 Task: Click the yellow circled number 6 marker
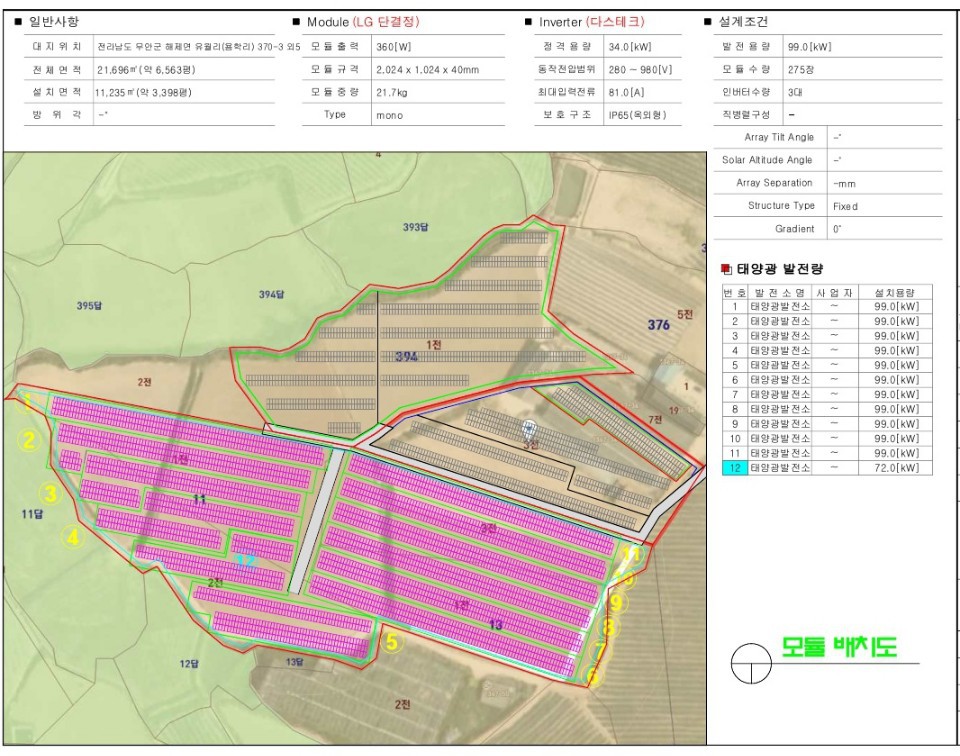592,676
